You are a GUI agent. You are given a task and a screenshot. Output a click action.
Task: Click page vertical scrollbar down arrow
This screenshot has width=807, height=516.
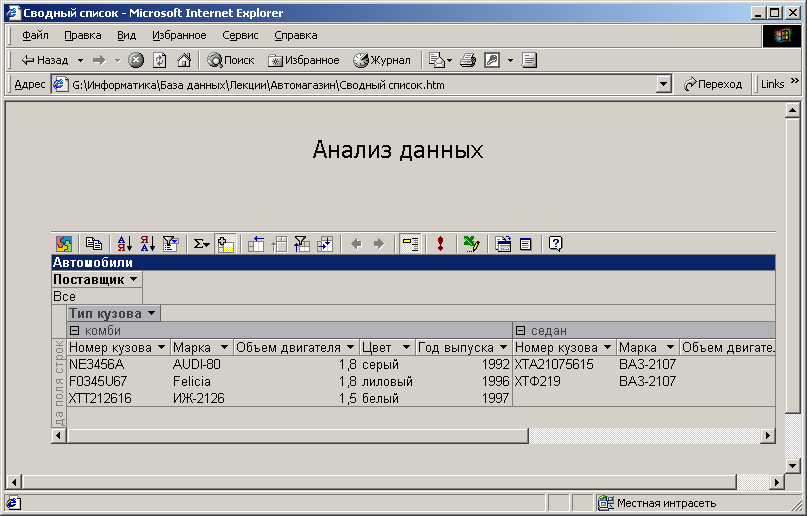(793, 466)
